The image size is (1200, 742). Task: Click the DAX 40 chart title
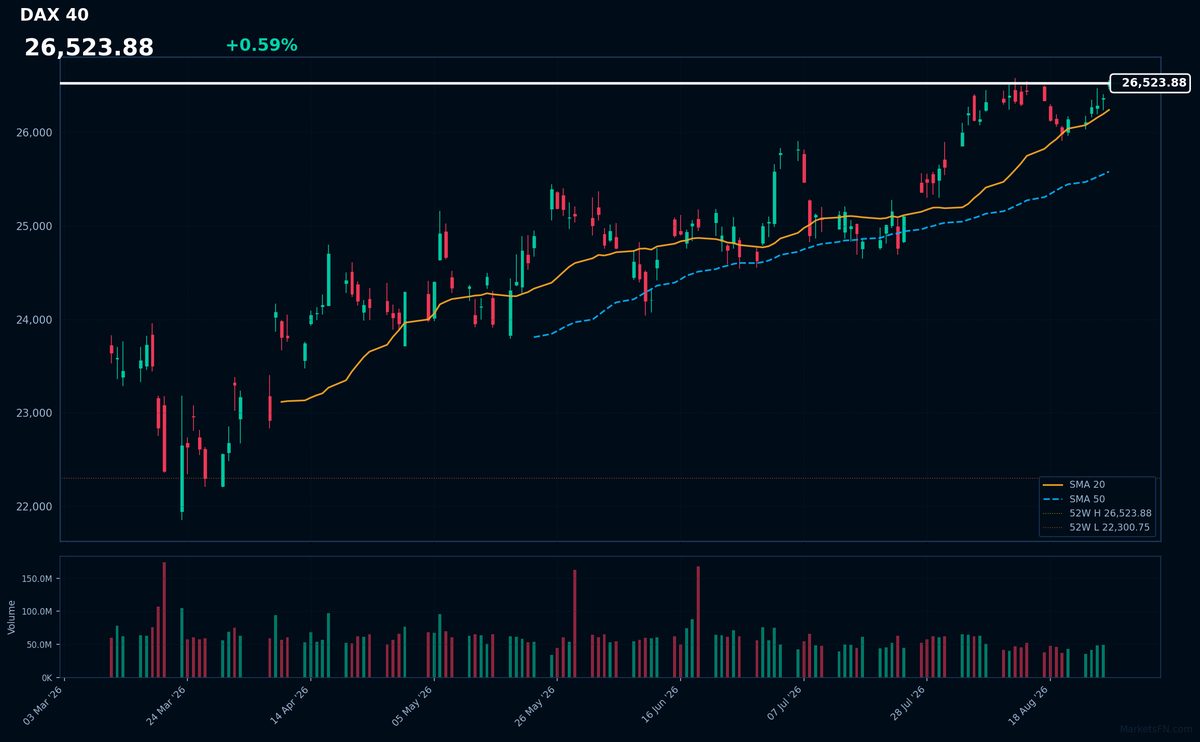(x=54, y=15)
